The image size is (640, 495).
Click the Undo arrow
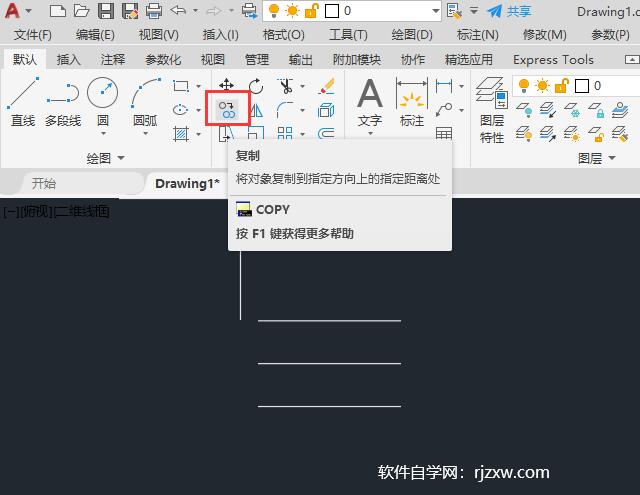[x=178, y=10]
